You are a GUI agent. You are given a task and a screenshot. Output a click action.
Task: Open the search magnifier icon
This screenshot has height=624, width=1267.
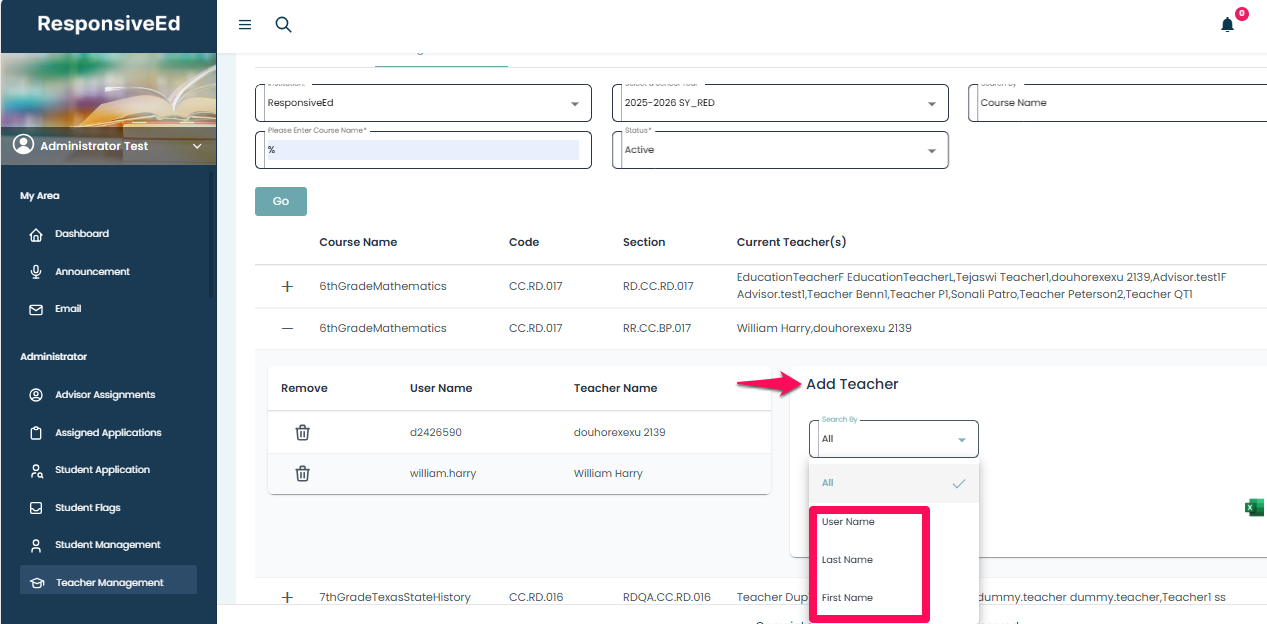tap(283, 25)
